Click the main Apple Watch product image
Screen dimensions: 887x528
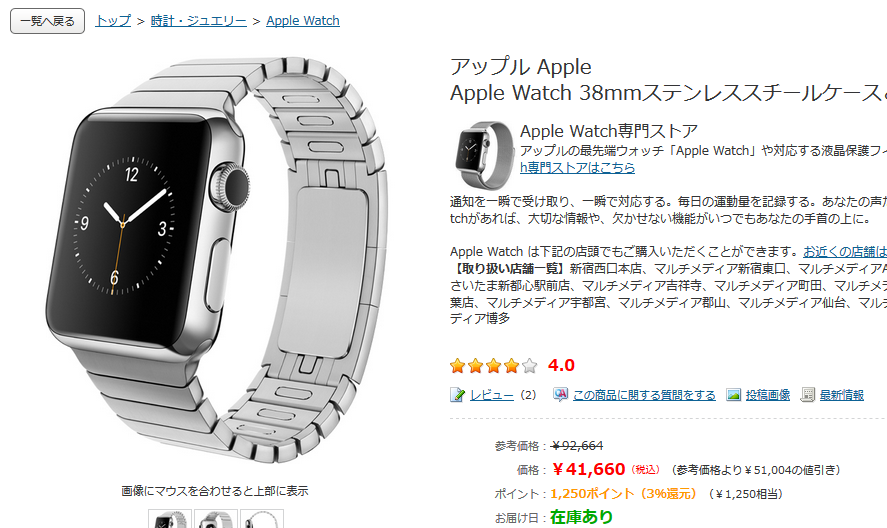[216, 261]
